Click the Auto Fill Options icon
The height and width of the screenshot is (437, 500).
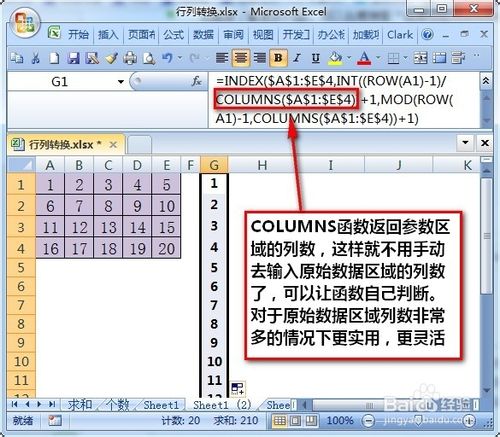tap(238, 389)
